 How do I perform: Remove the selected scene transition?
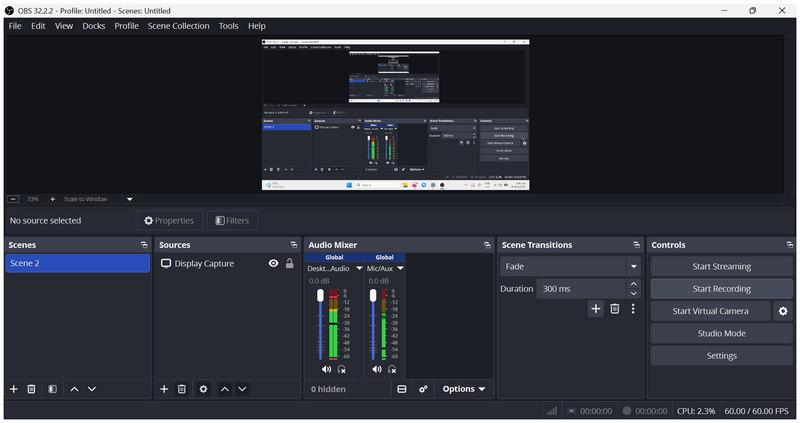click(615, 309)
